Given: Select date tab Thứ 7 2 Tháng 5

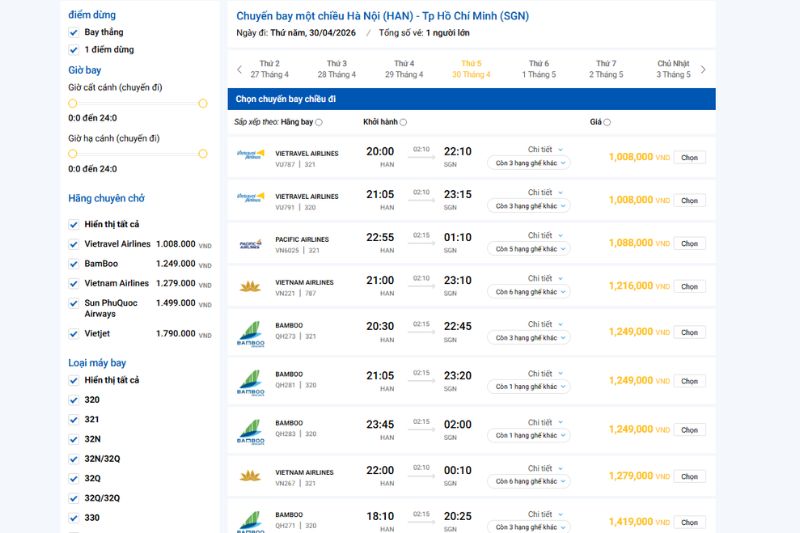Looking at the screenshot, I should [606, 69].
